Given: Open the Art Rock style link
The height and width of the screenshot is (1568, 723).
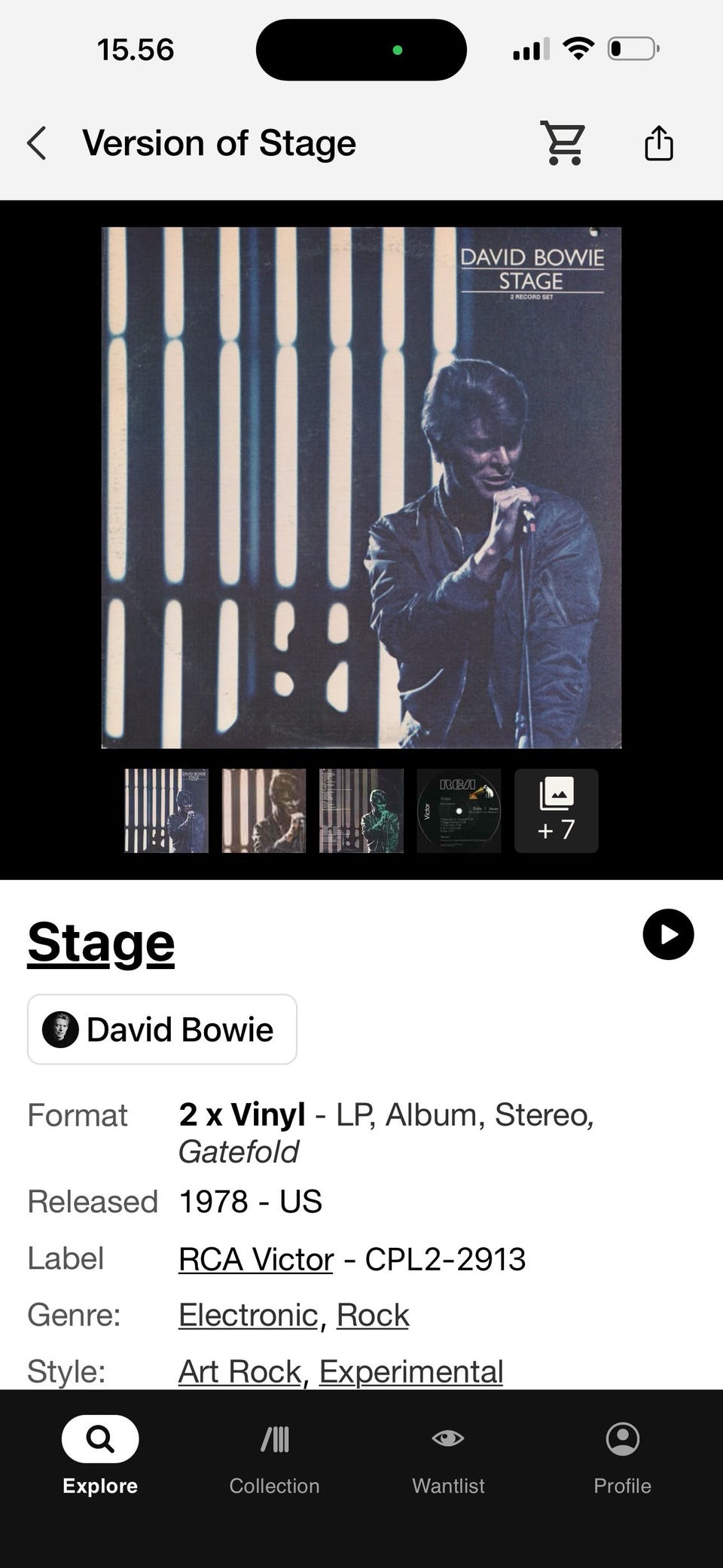Looking at the screenshot, I should 239,1372.
